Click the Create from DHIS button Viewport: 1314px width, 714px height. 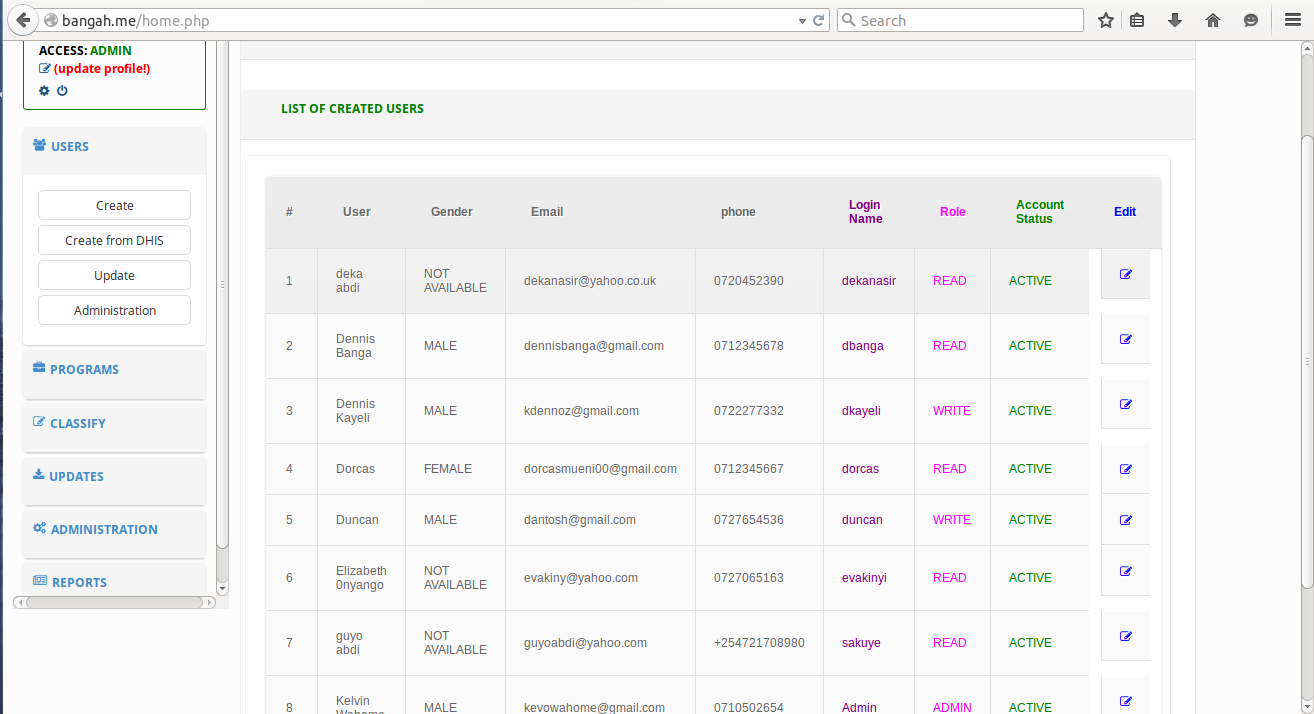[x=114, y=240]
